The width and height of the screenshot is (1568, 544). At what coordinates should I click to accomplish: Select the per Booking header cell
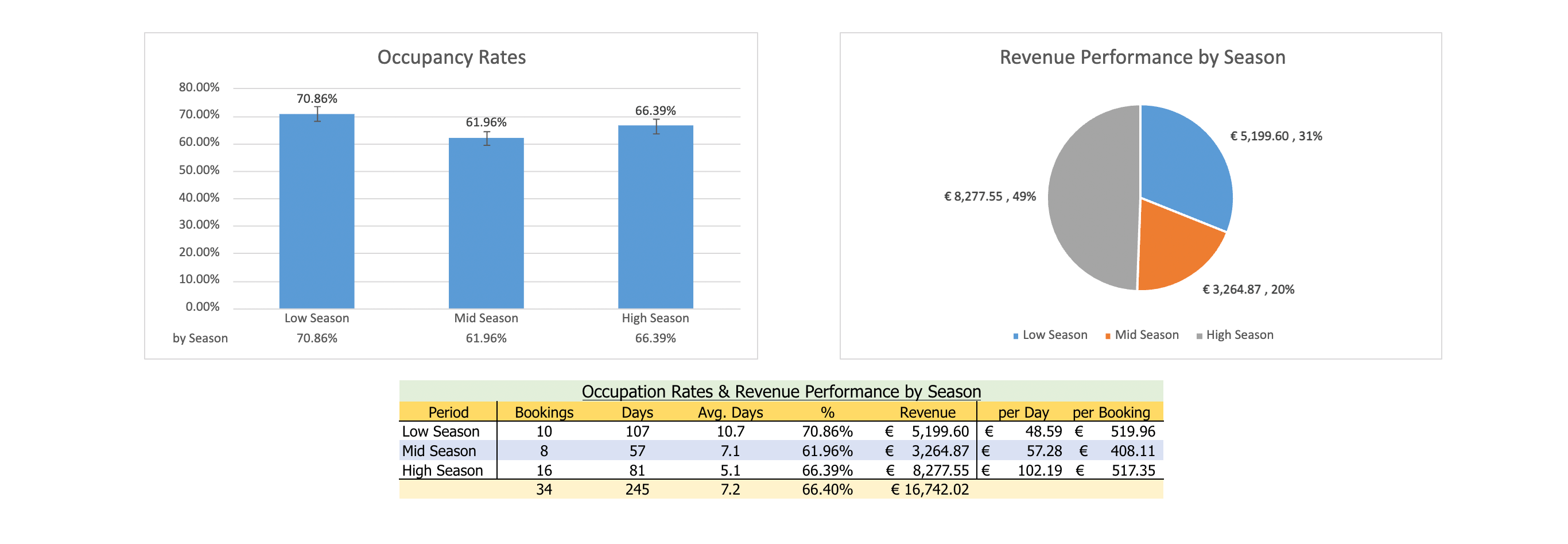tap(1111, 412)
